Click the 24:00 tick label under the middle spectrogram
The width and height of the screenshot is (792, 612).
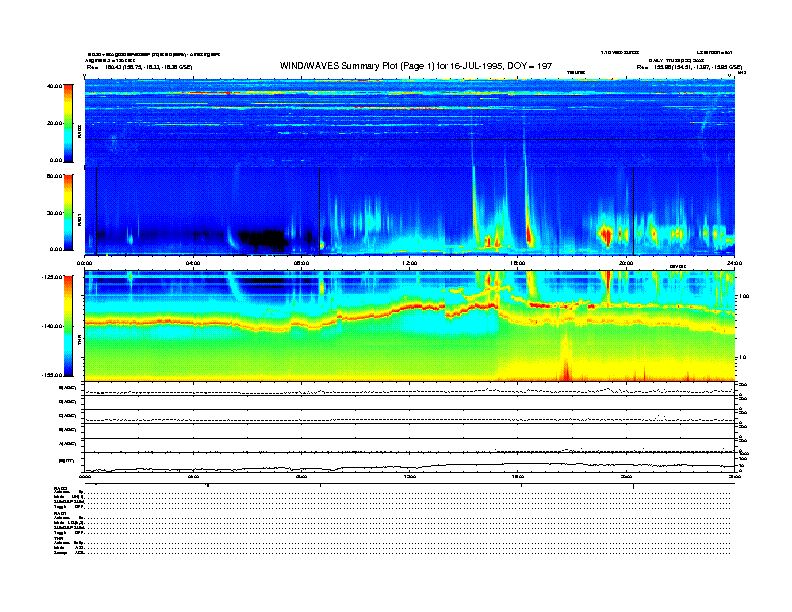(x=734, y=263)
